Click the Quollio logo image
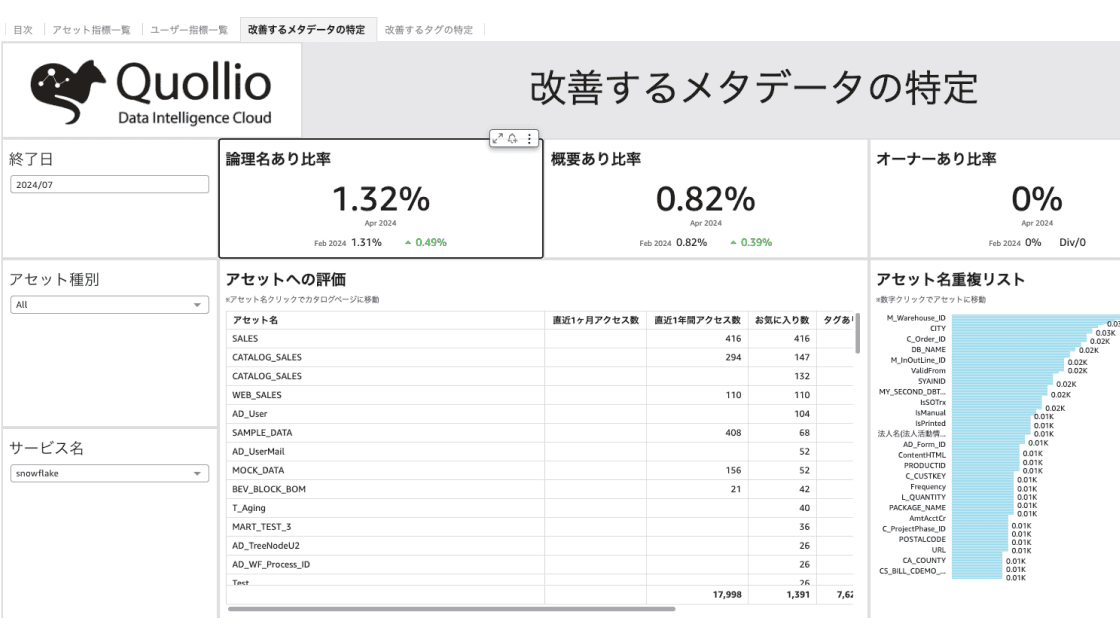This screenshot has width=1120, height=632. pos(151,91)
